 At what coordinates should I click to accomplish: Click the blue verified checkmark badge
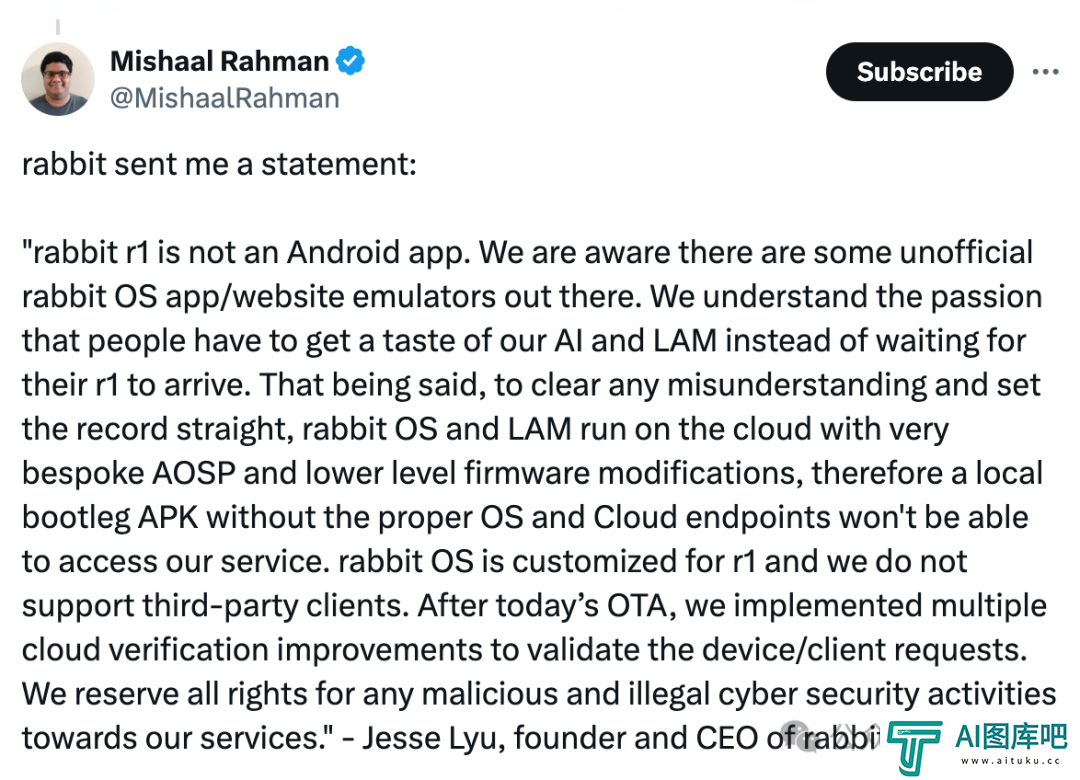click(x=350, y=61)
